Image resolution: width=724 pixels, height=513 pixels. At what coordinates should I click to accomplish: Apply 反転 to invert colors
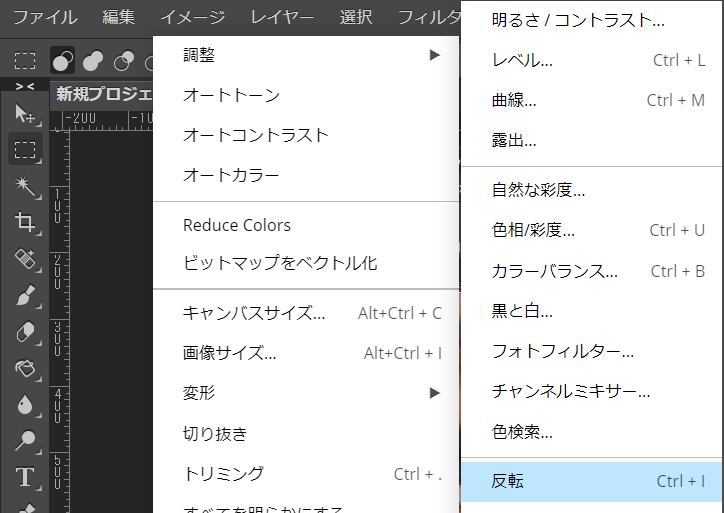pyautogui.click(x=591, y=482)
